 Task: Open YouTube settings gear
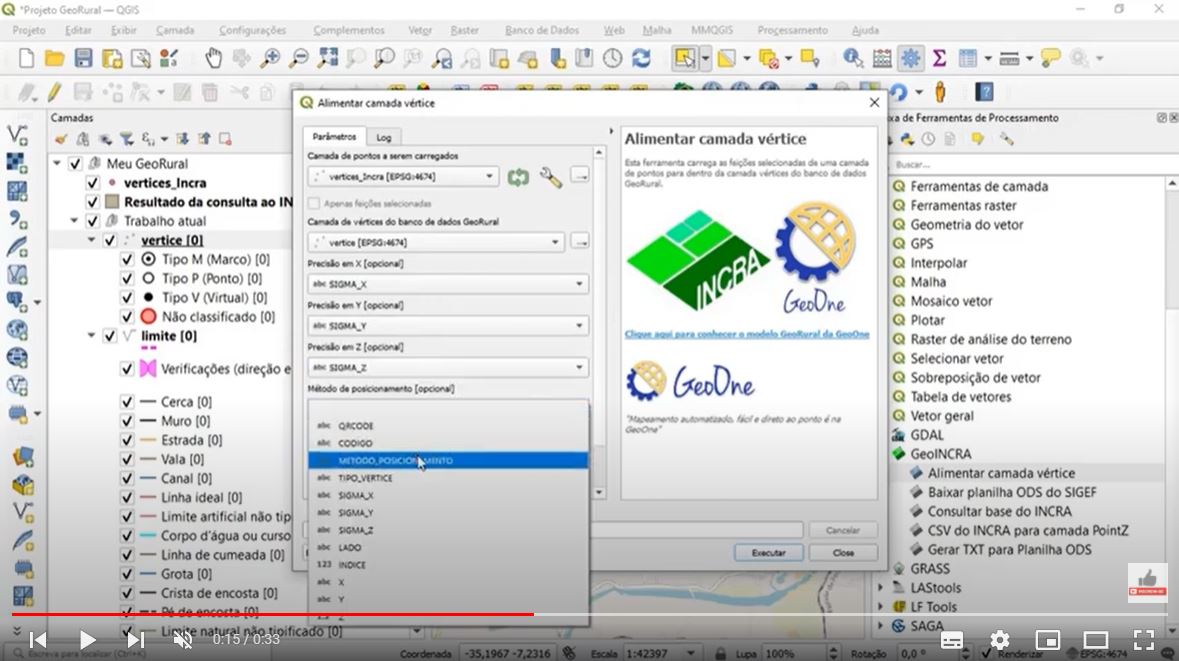click(x=999, y=640)
